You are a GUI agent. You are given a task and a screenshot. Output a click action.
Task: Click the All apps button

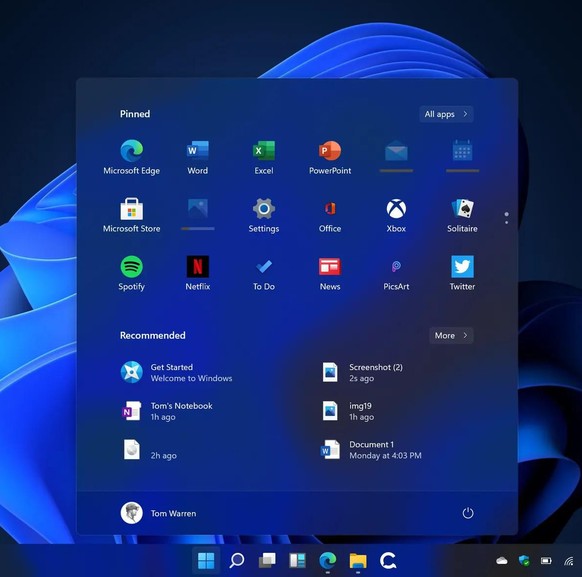coord(447,114)
